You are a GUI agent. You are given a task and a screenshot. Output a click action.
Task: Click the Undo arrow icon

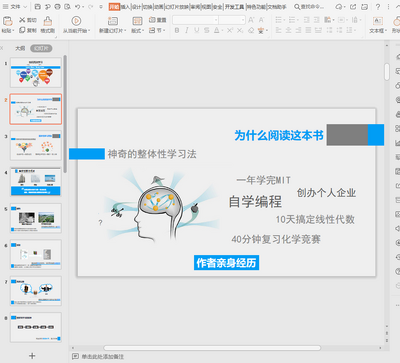[78, 7]
